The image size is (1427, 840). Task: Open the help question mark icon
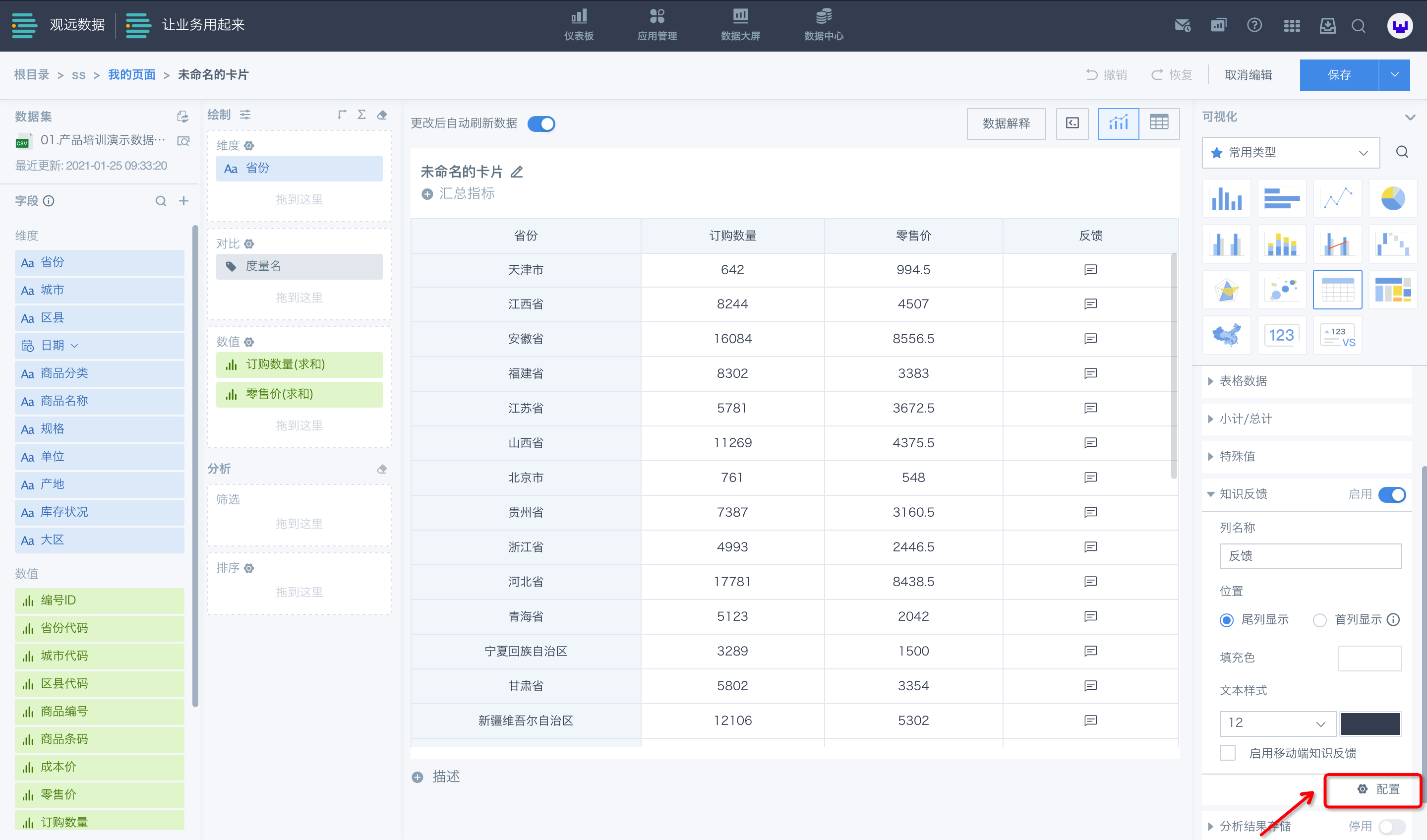coord(1254,25)
